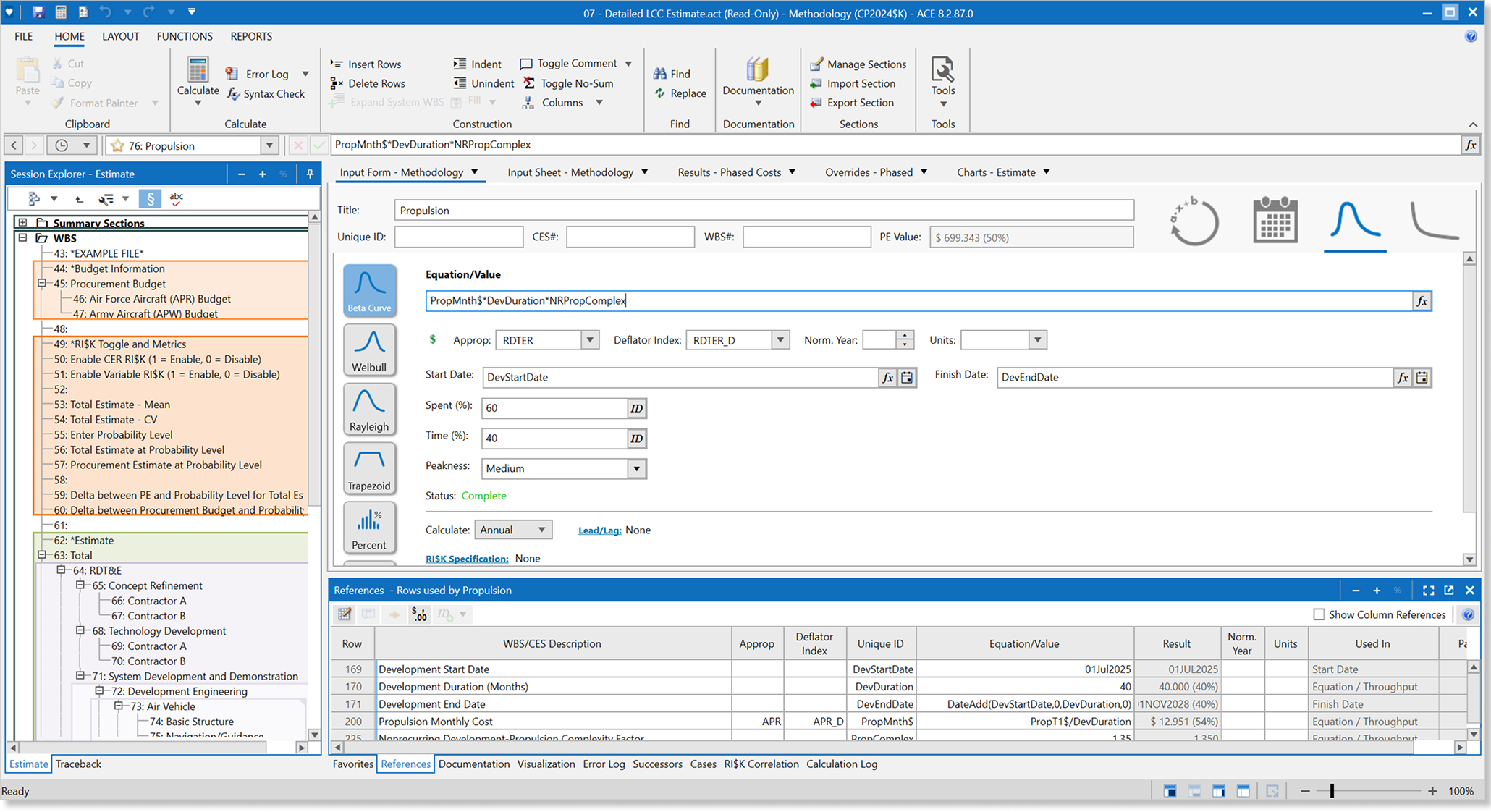Switch to the LAYOUT ribbon tab
Viewport: 1491px width, 812px height.
[x=120, y=36]
